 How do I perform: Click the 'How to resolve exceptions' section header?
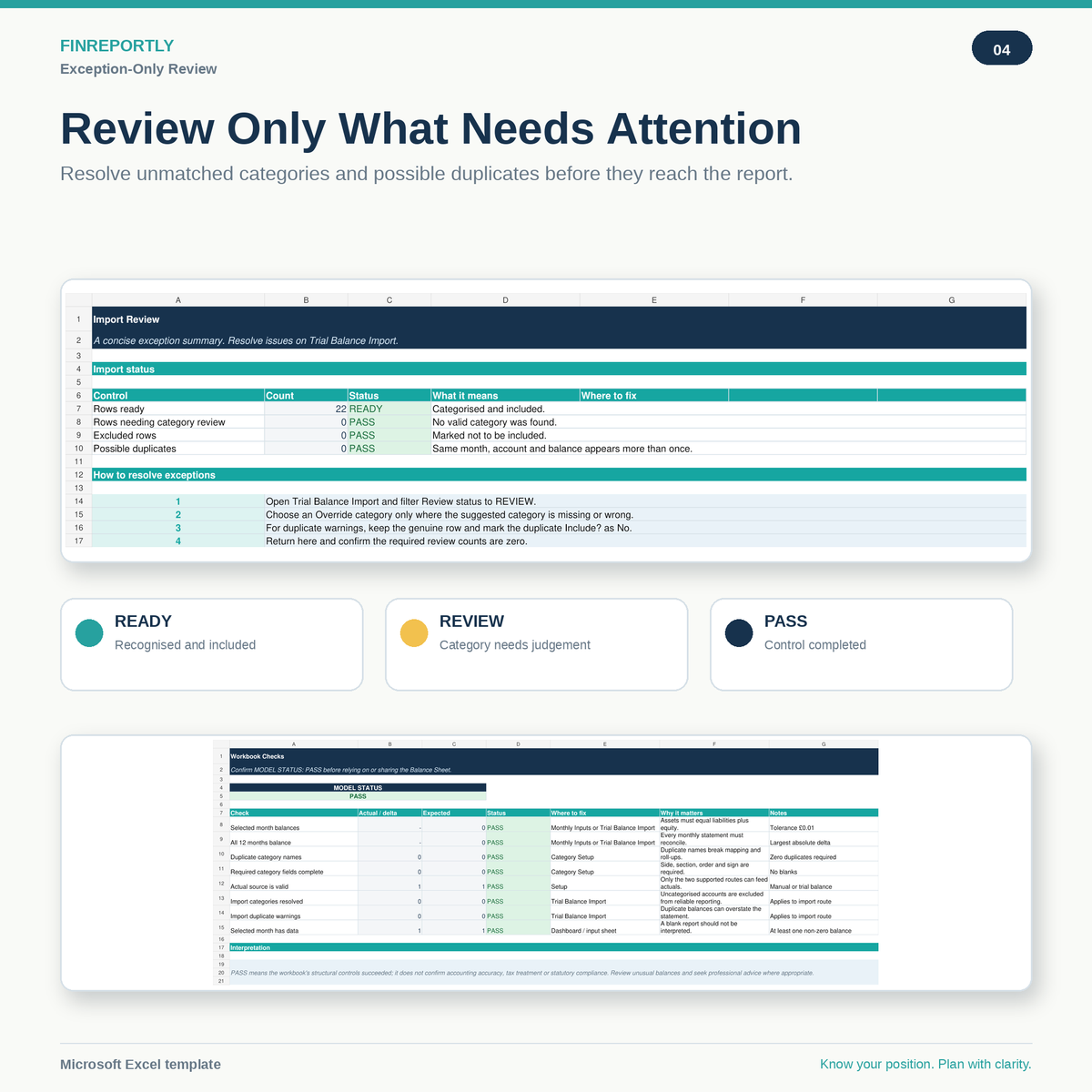[x=559, y=474]
